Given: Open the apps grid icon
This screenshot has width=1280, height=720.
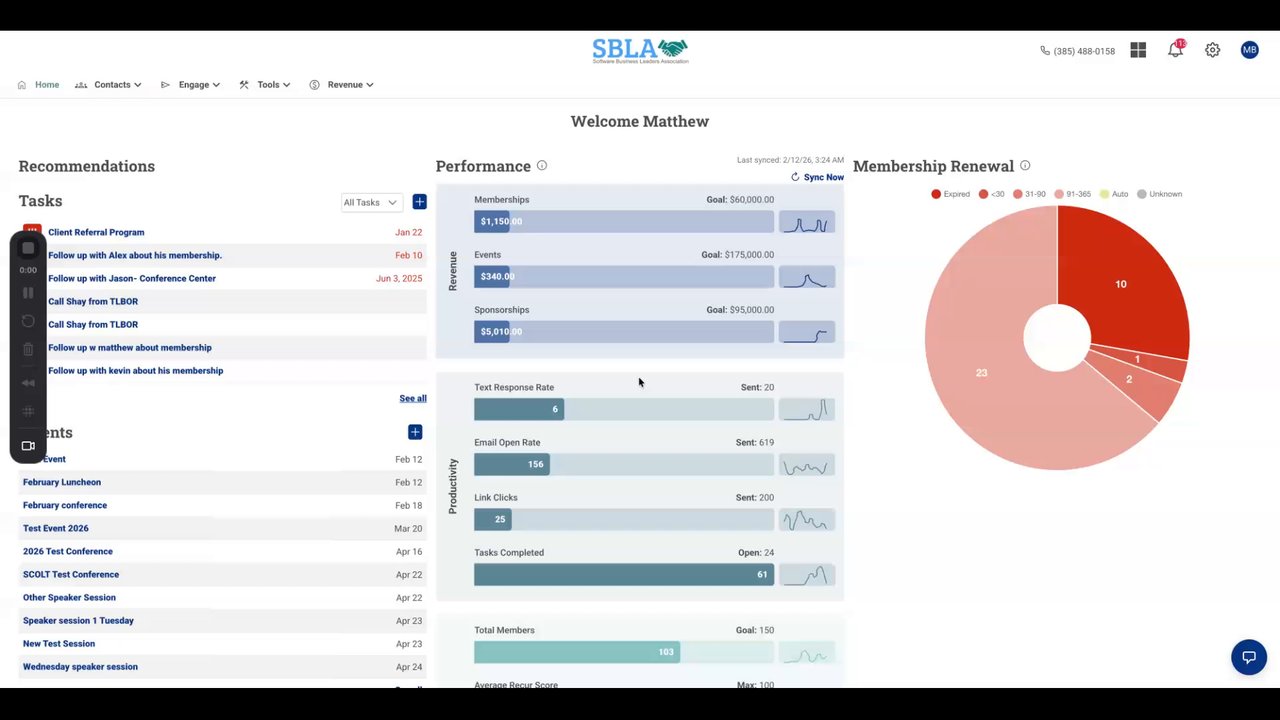Looking at the screenshot, I should [x=1138, y=50].
